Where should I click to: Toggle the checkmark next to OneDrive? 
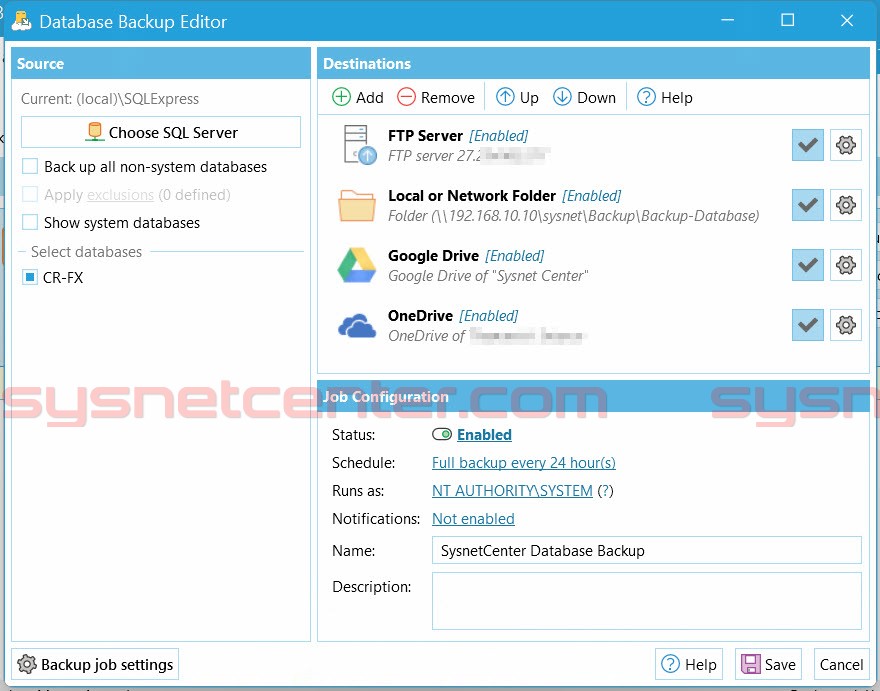click(x=807, y=325)
